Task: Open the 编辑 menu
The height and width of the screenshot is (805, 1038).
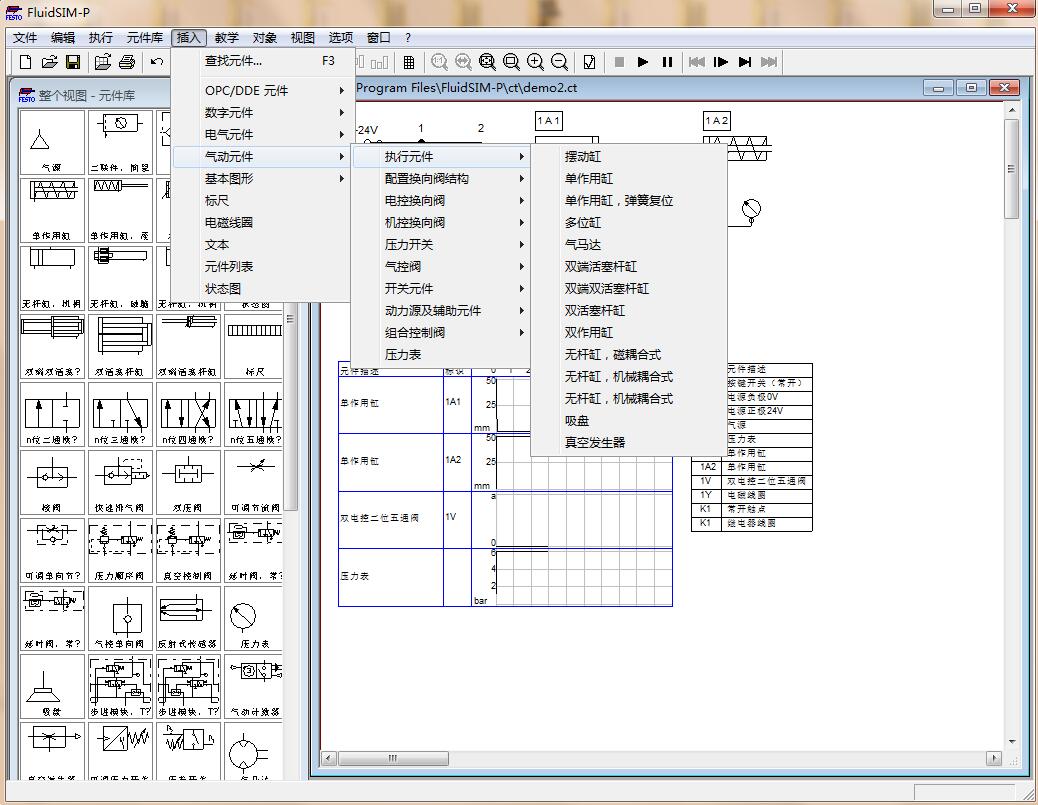Action: click(x=63, y=38)
